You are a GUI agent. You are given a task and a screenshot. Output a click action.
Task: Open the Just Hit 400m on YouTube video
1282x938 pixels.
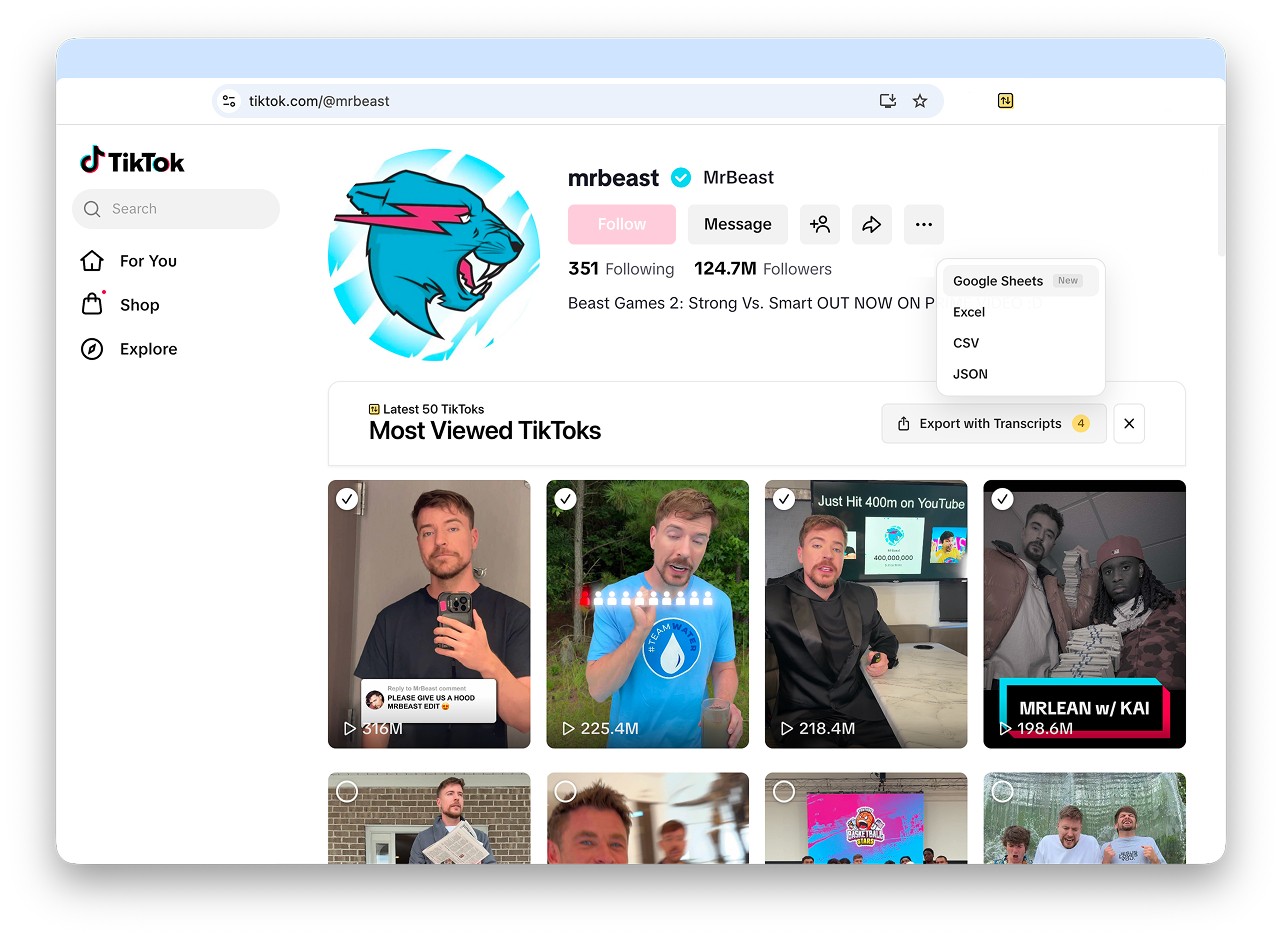tap(866, 614)
